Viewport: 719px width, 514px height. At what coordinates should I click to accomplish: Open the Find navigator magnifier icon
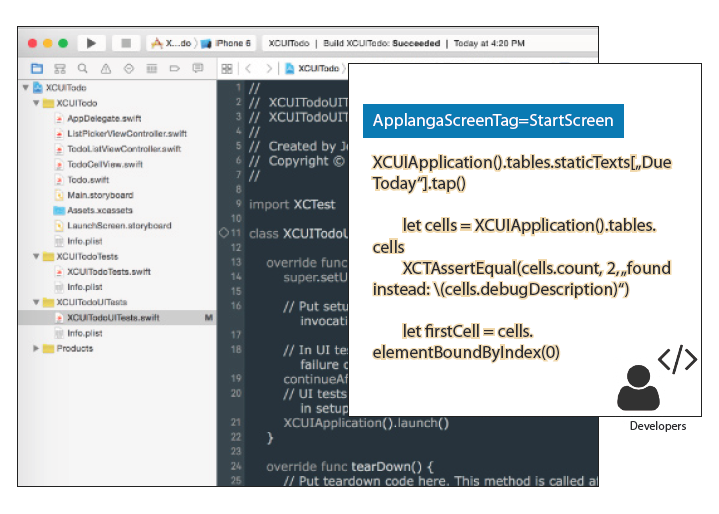tap(83, 69)
